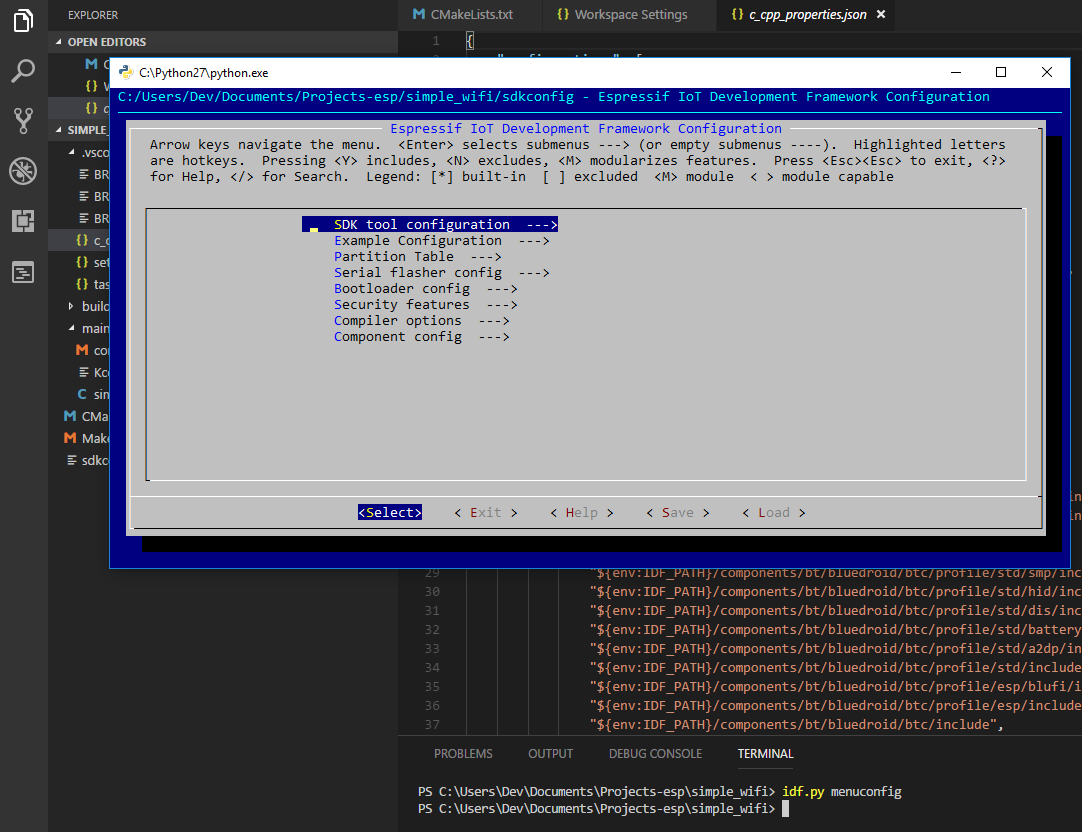Click Python icon in python.exe title bar
Viewport: 1082px width, 832px height.
click(x=126, y=72)
